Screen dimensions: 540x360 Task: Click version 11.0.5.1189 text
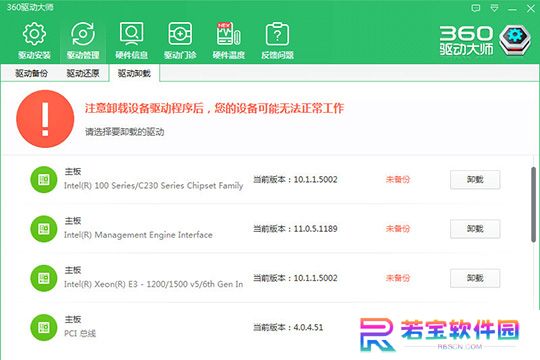click(315, 229)
